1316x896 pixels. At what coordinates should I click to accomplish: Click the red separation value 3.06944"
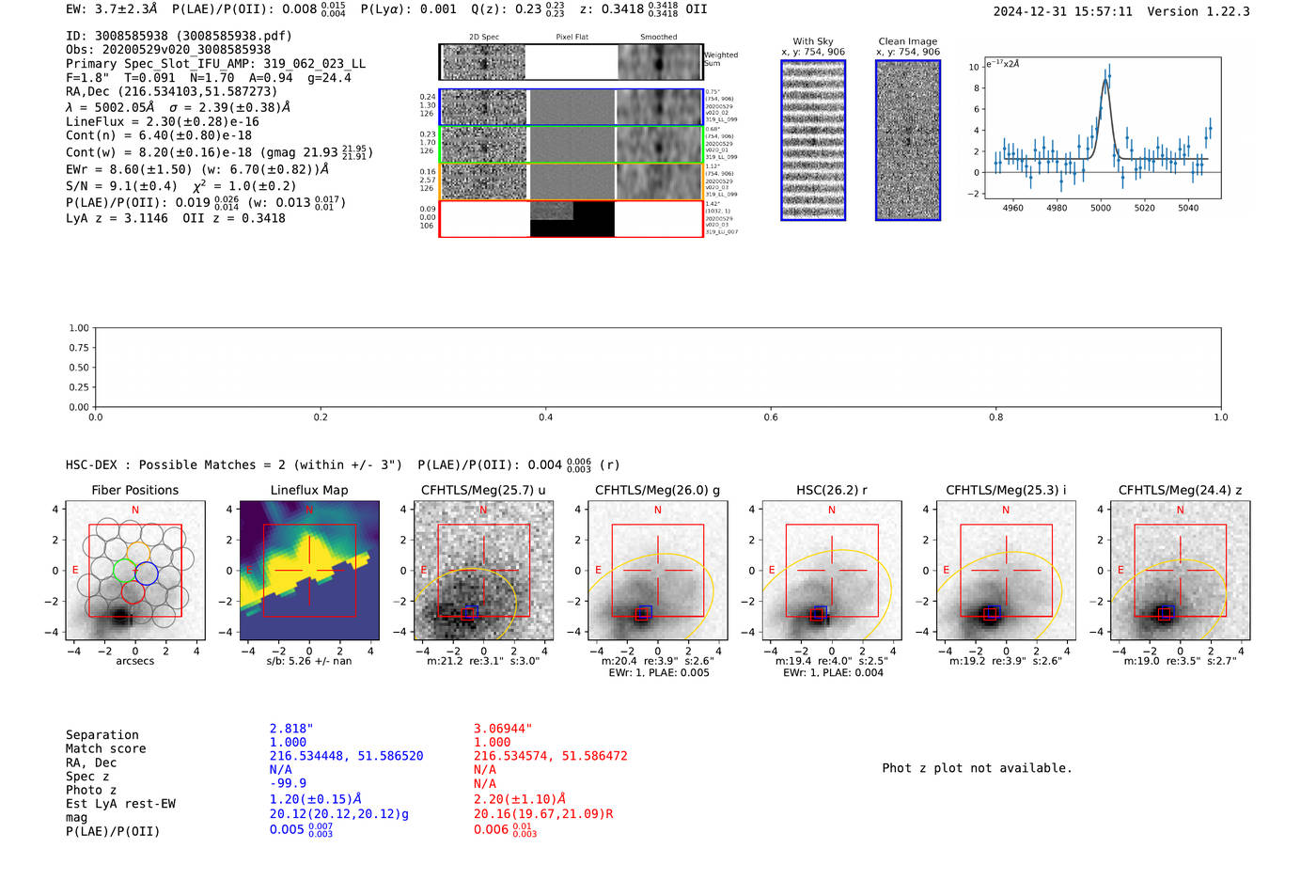503,729
